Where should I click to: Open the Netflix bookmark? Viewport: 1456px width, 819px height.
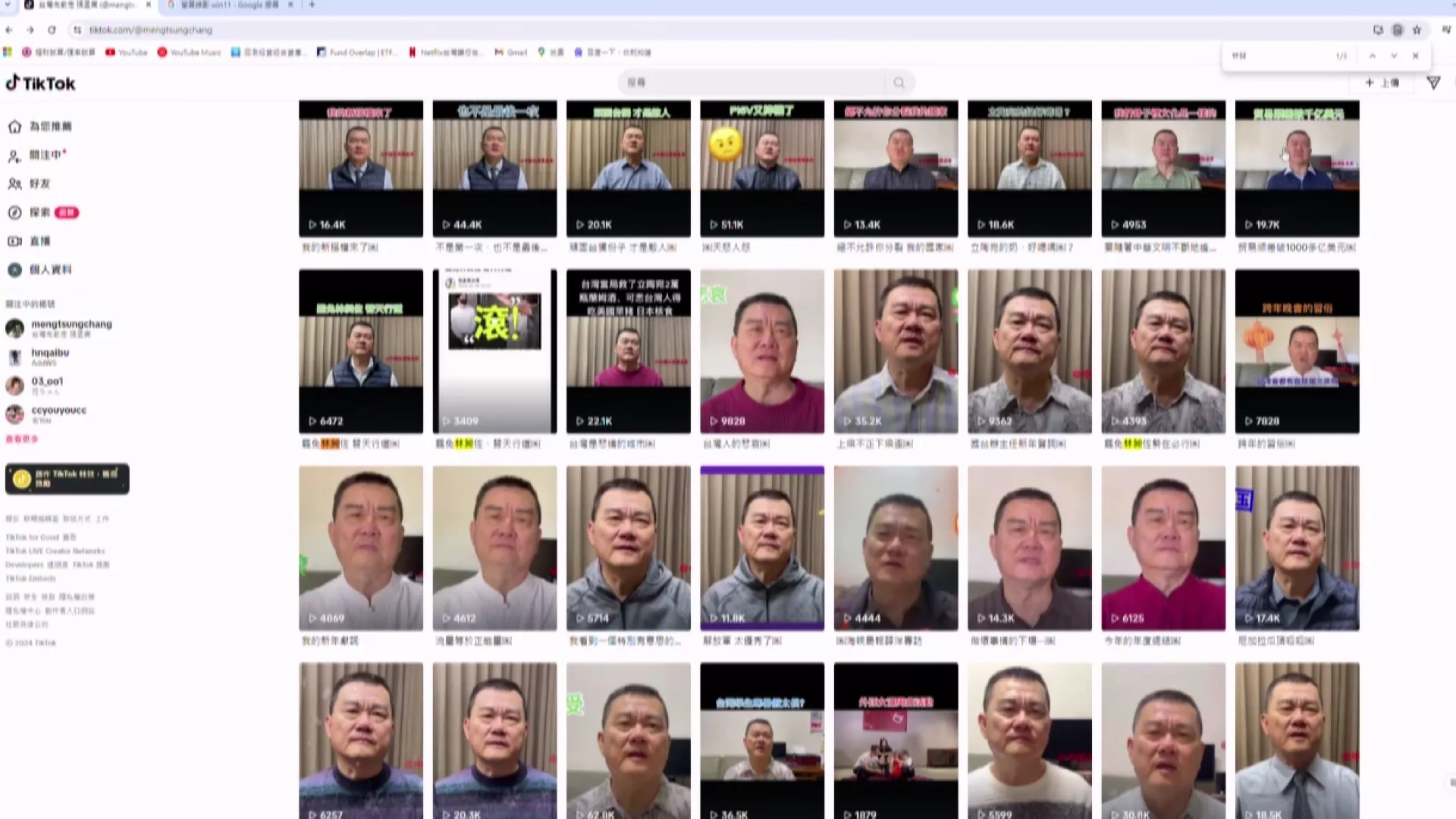click(x=445, y=52)
